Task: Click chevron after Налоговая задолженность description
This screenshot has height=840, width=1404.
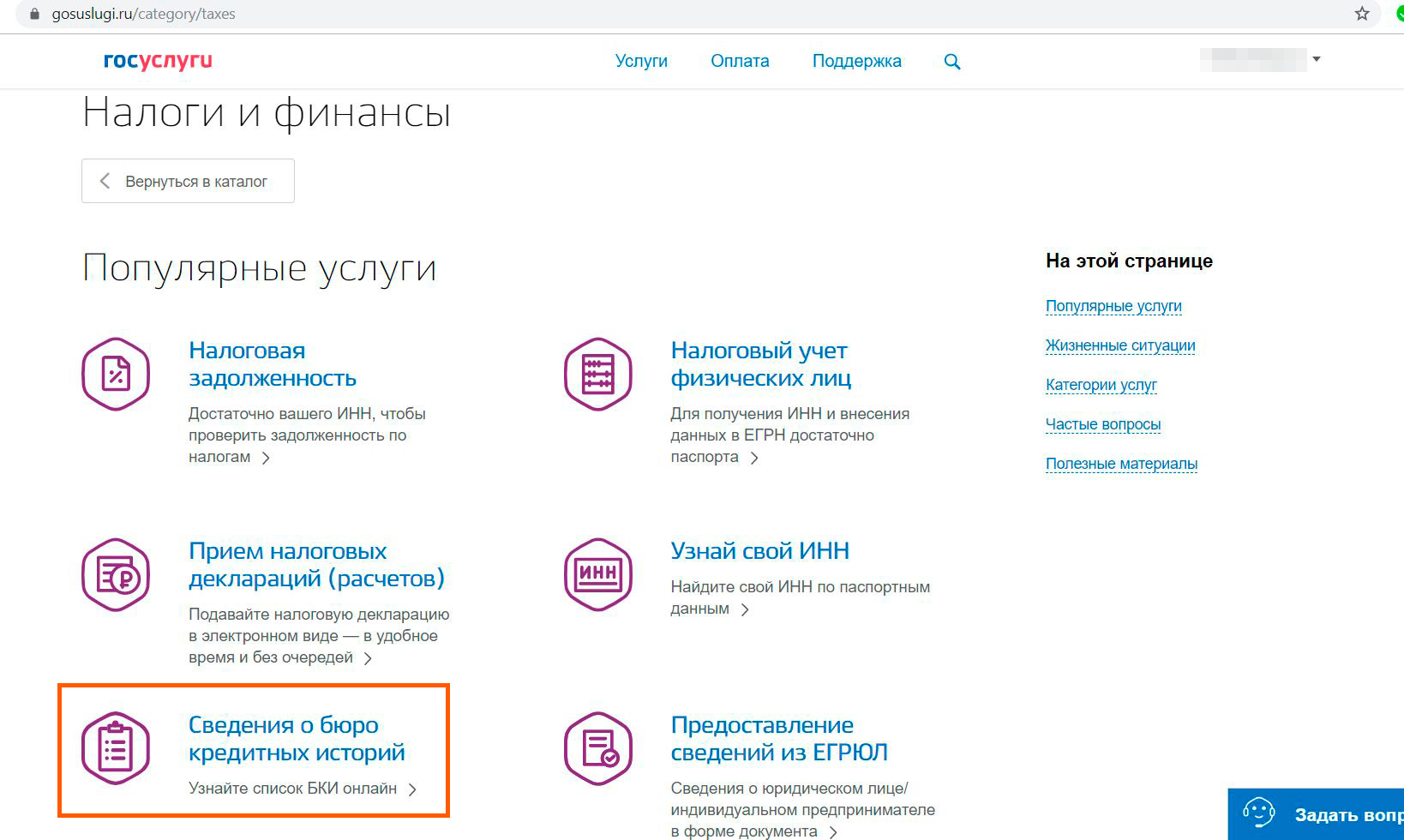Action: tap(266, 458)
